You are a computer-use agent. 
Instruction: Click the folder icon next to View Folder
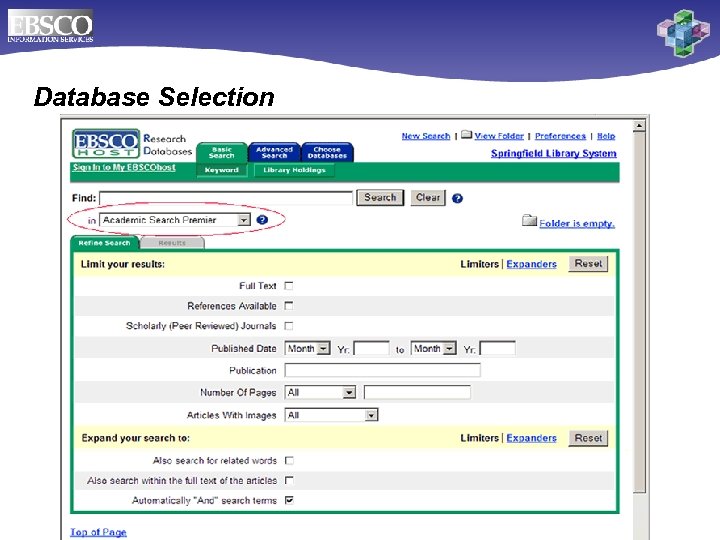pyautogui.click(x=467, y=135)
